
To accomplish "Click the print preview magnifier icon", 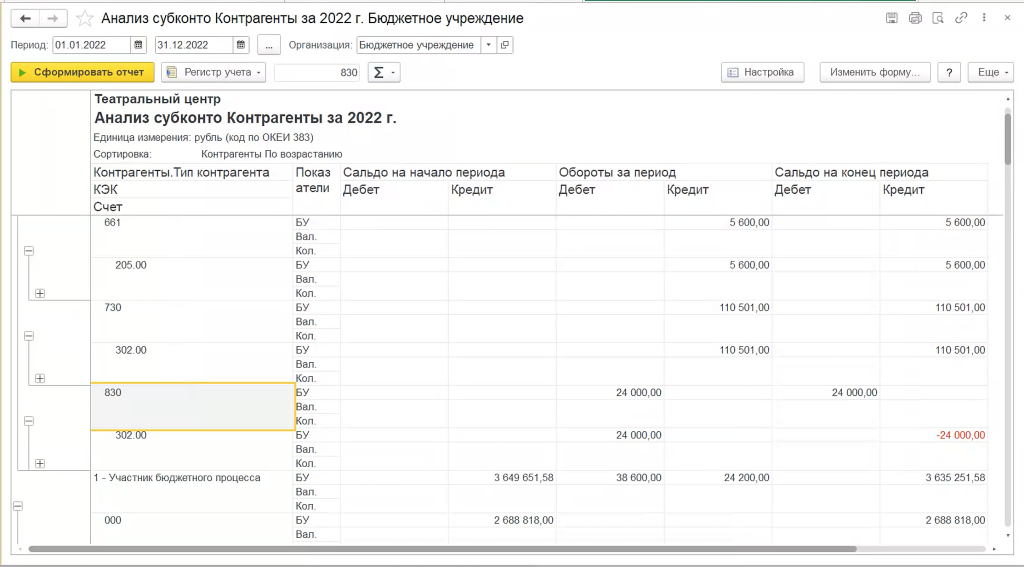I will click(x=938, y=18).
